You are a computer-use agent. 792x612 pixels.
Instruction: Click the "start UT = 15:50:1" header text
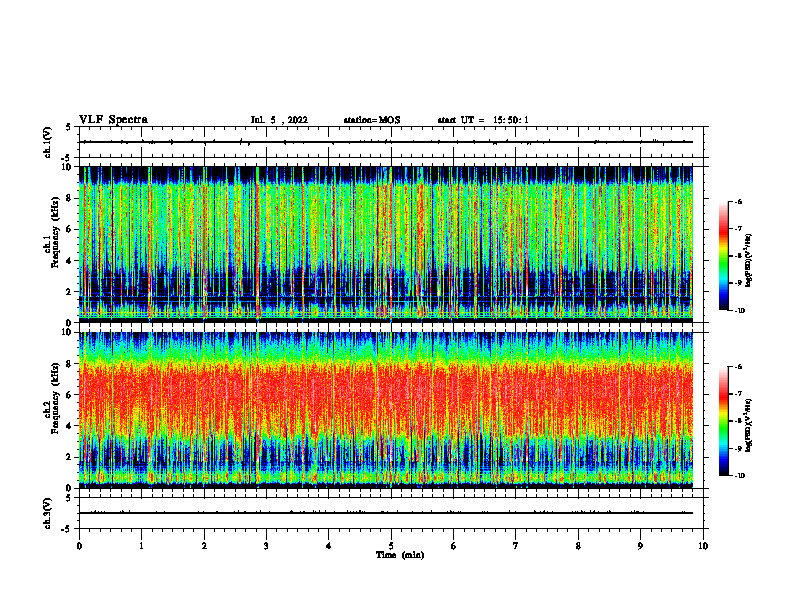point(483,120)
